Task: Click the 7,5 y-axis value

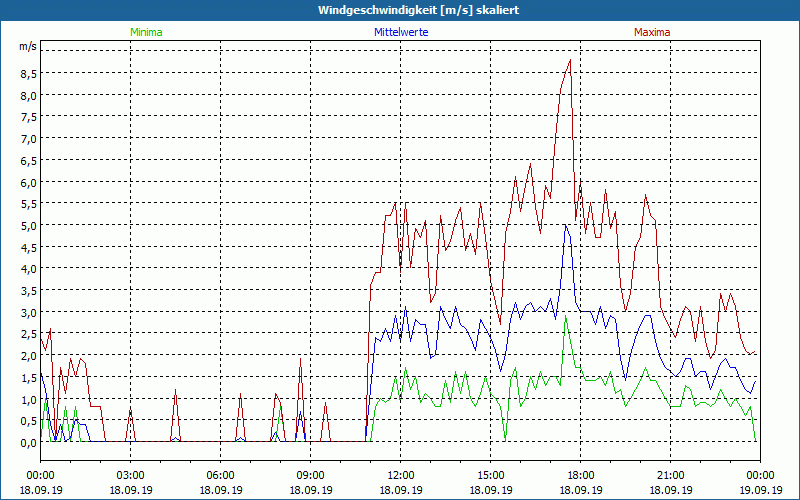Action: click(28, 117)
